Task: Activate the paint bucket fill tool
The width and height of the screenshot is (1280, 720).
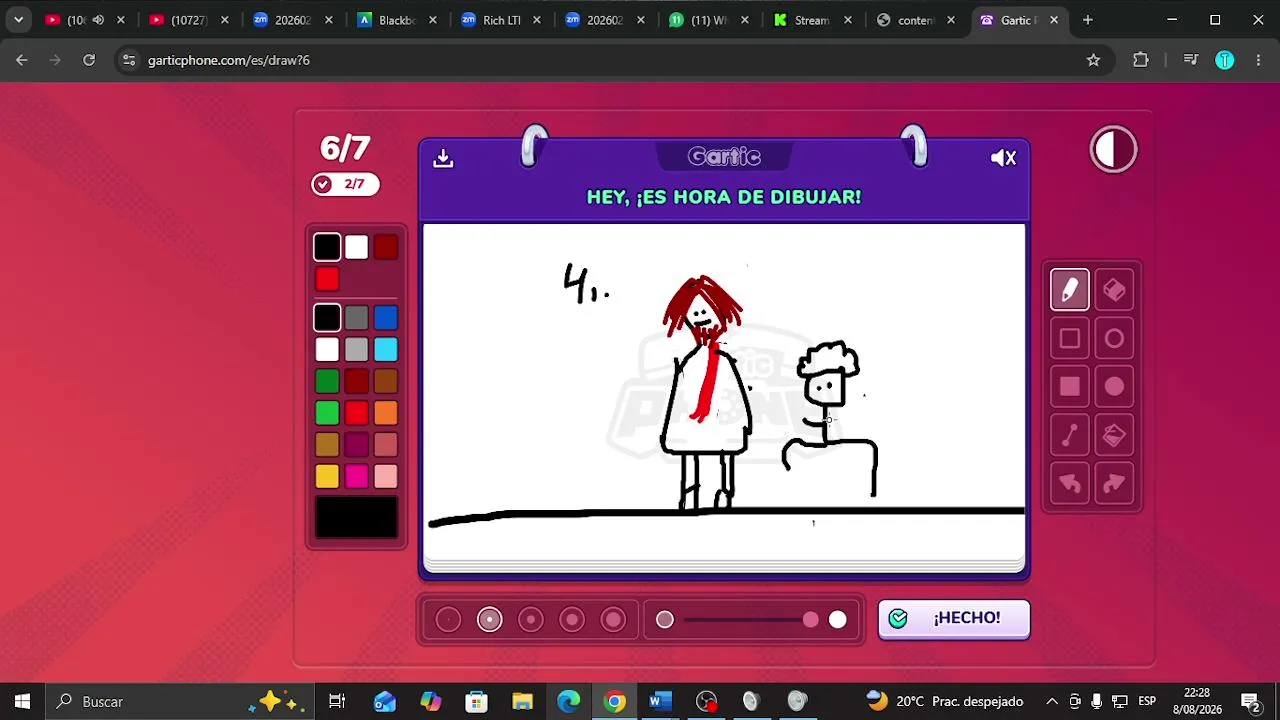Action: (1114, 435)
